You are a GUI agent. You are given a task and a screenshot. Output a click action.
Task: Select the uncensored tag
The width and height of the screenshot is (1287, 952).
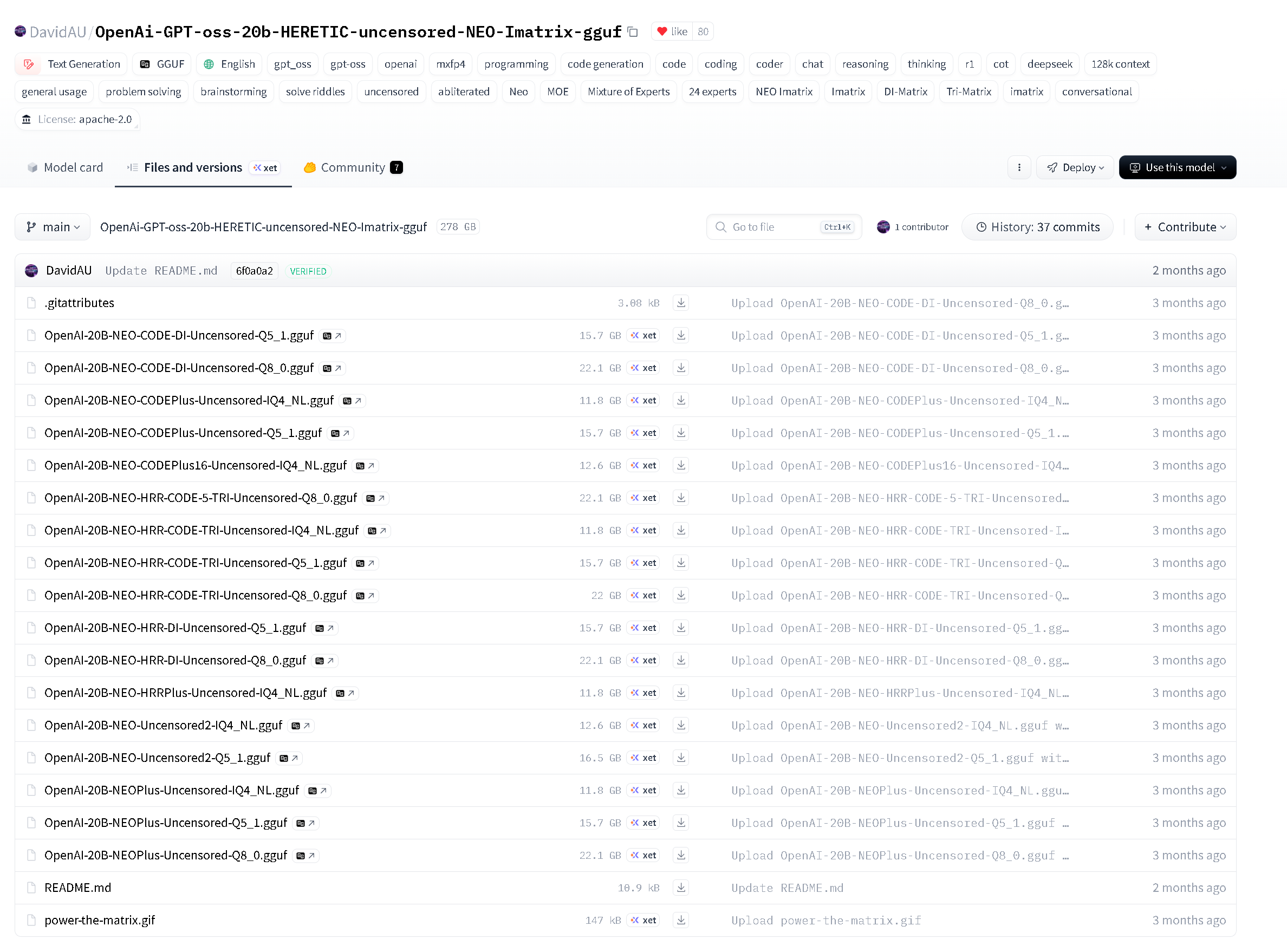[391, 92]
